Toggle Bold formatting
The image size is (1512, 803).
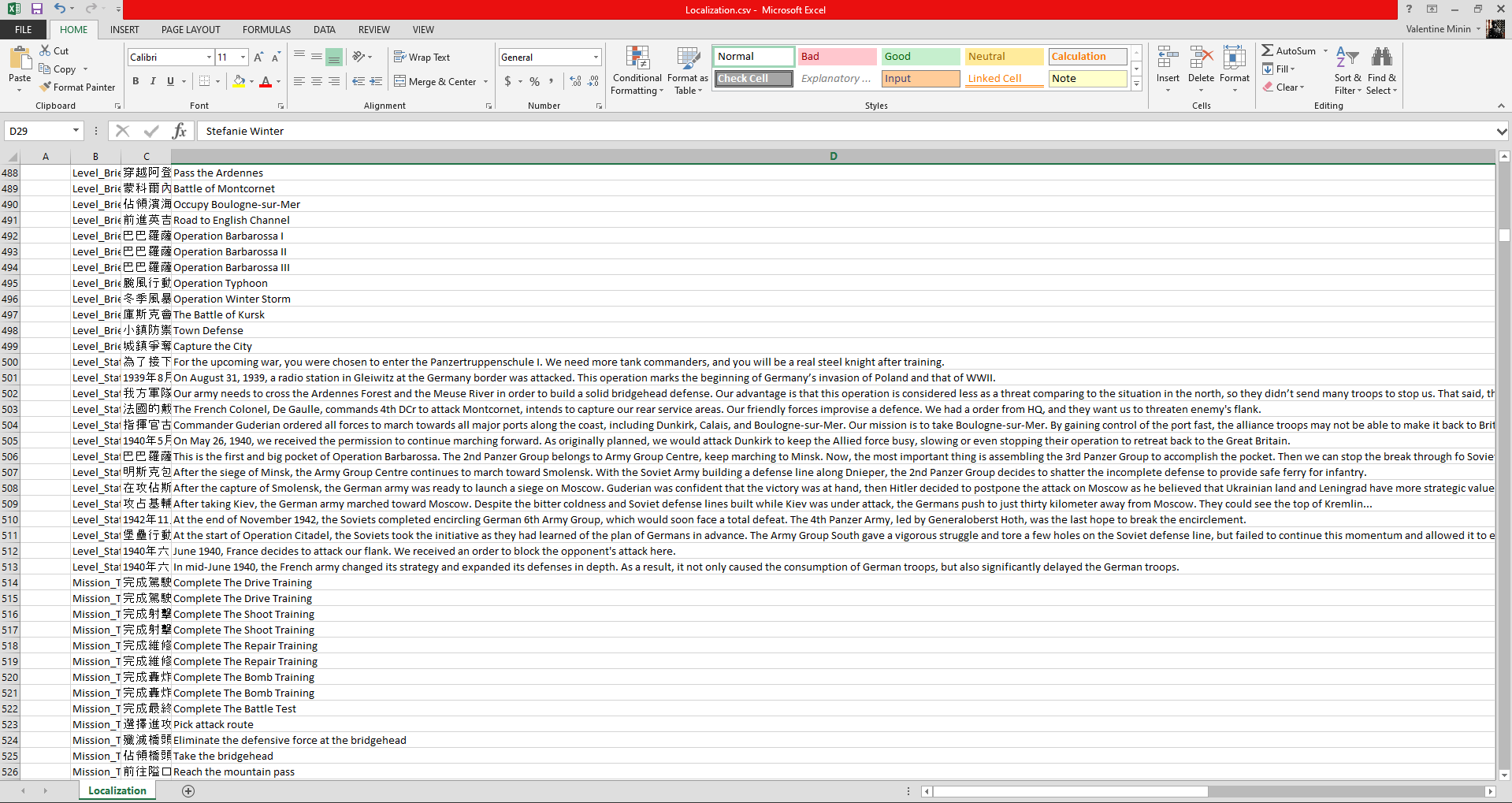(136, 81)
